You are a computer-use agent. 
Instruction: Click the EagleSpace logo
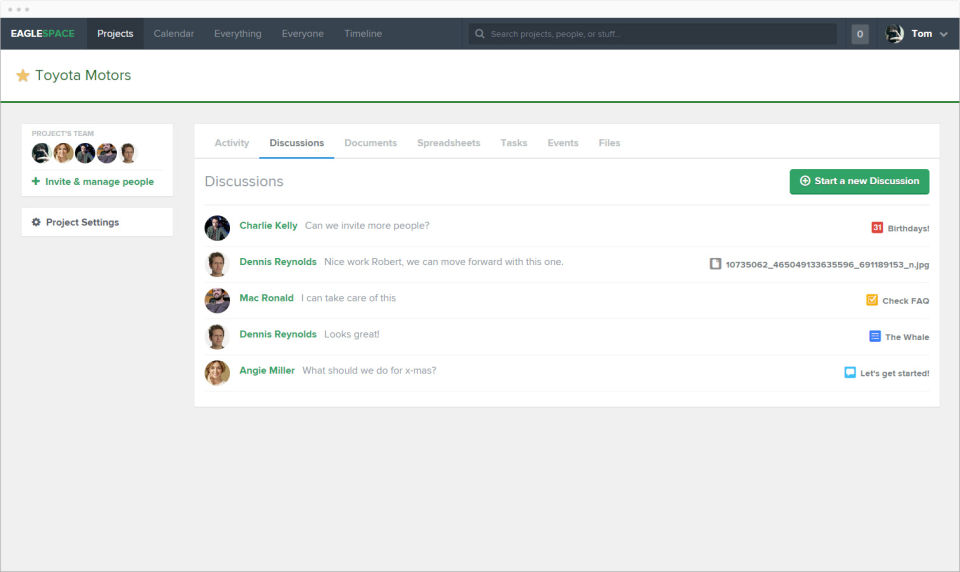(x=43, y=34)
